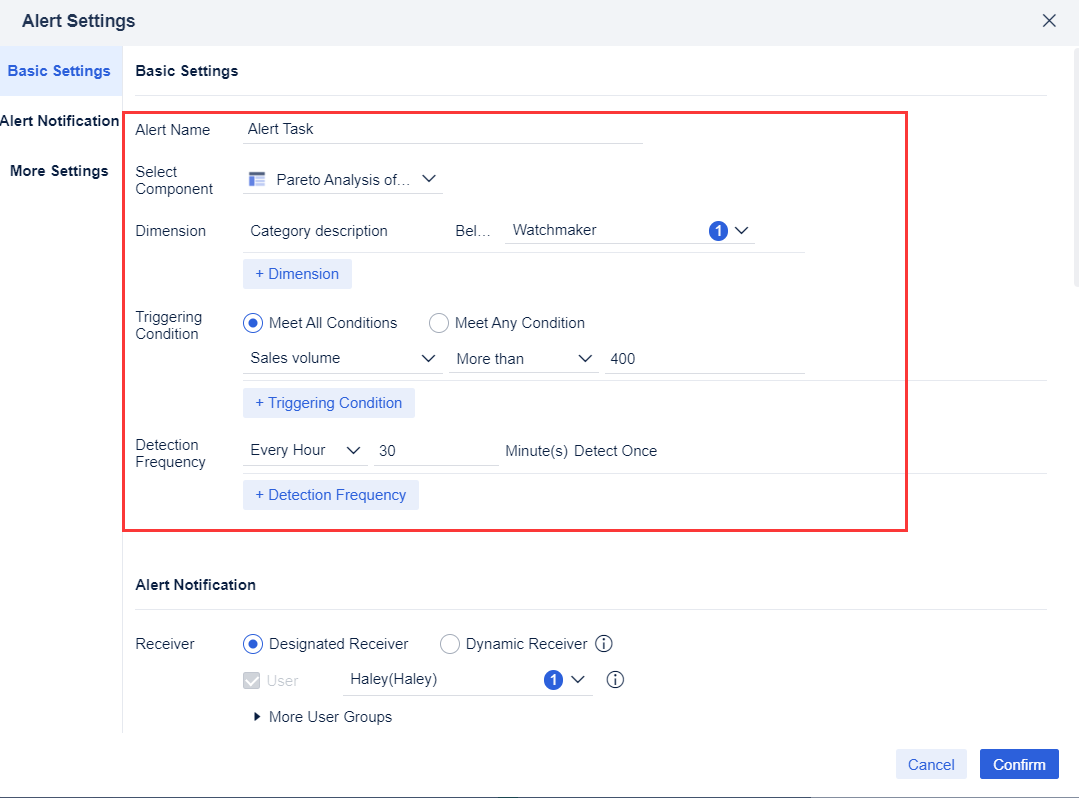The image size is (1079, 798).
Task: Click the blue "1" badge on the Haley dropdown
Action: coord(553,679)
